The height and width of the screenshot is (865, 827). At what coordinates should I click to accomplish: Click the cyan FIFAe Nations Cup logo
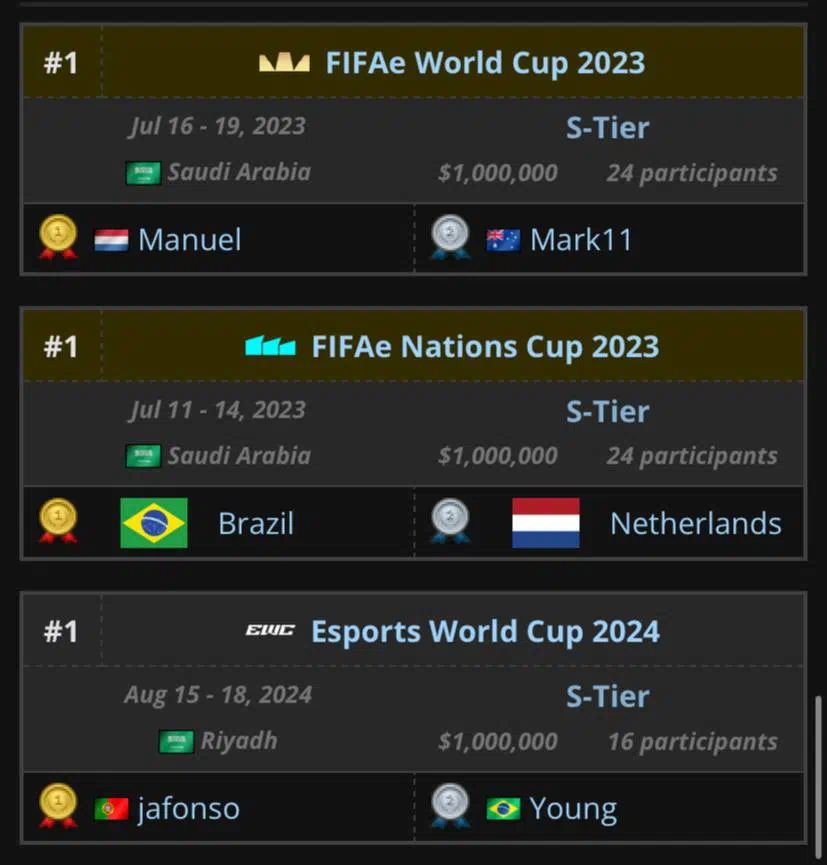pos(270,346)
